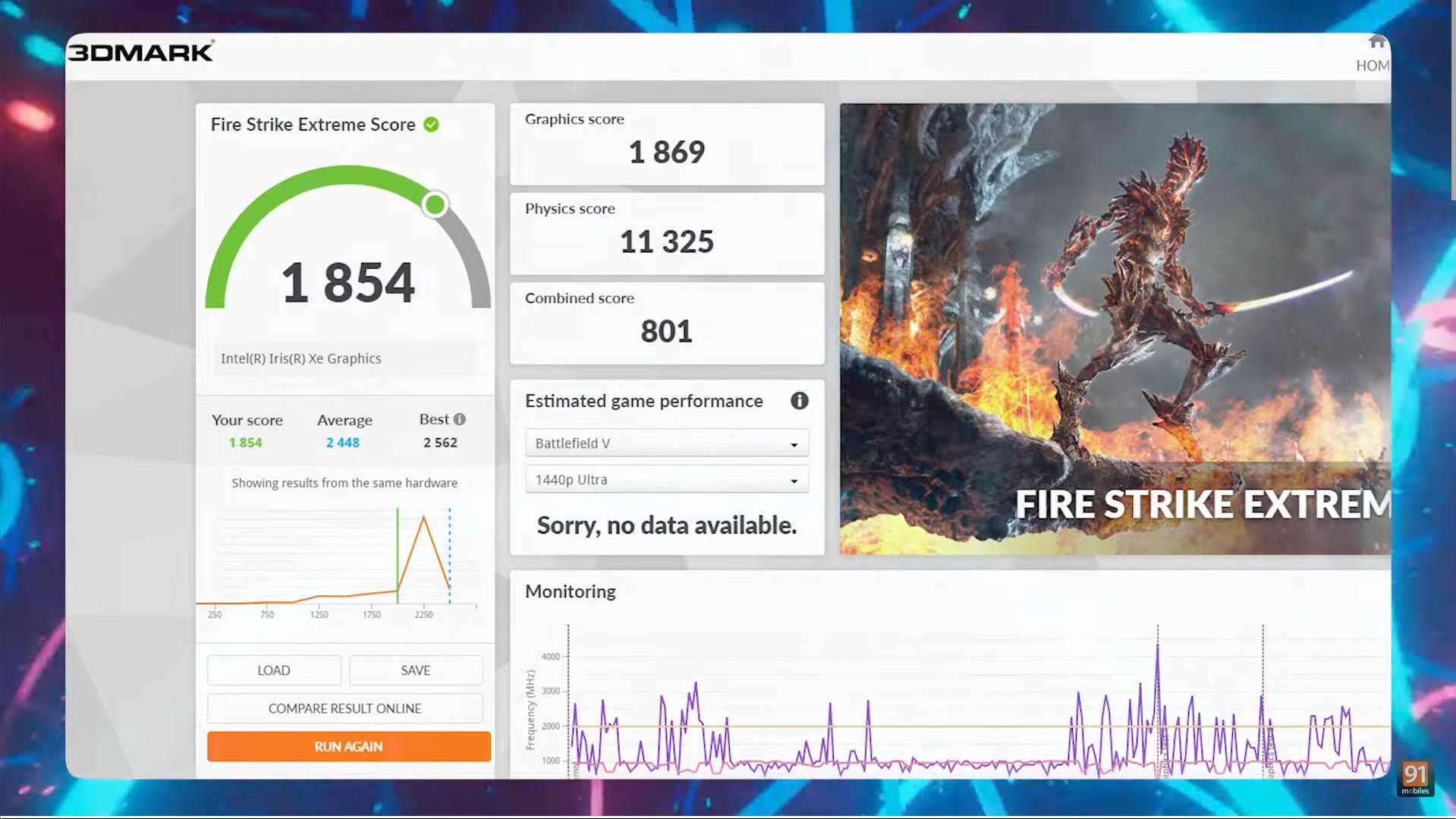
Task: Click the Combined score value 801
Action: [667, 331]
